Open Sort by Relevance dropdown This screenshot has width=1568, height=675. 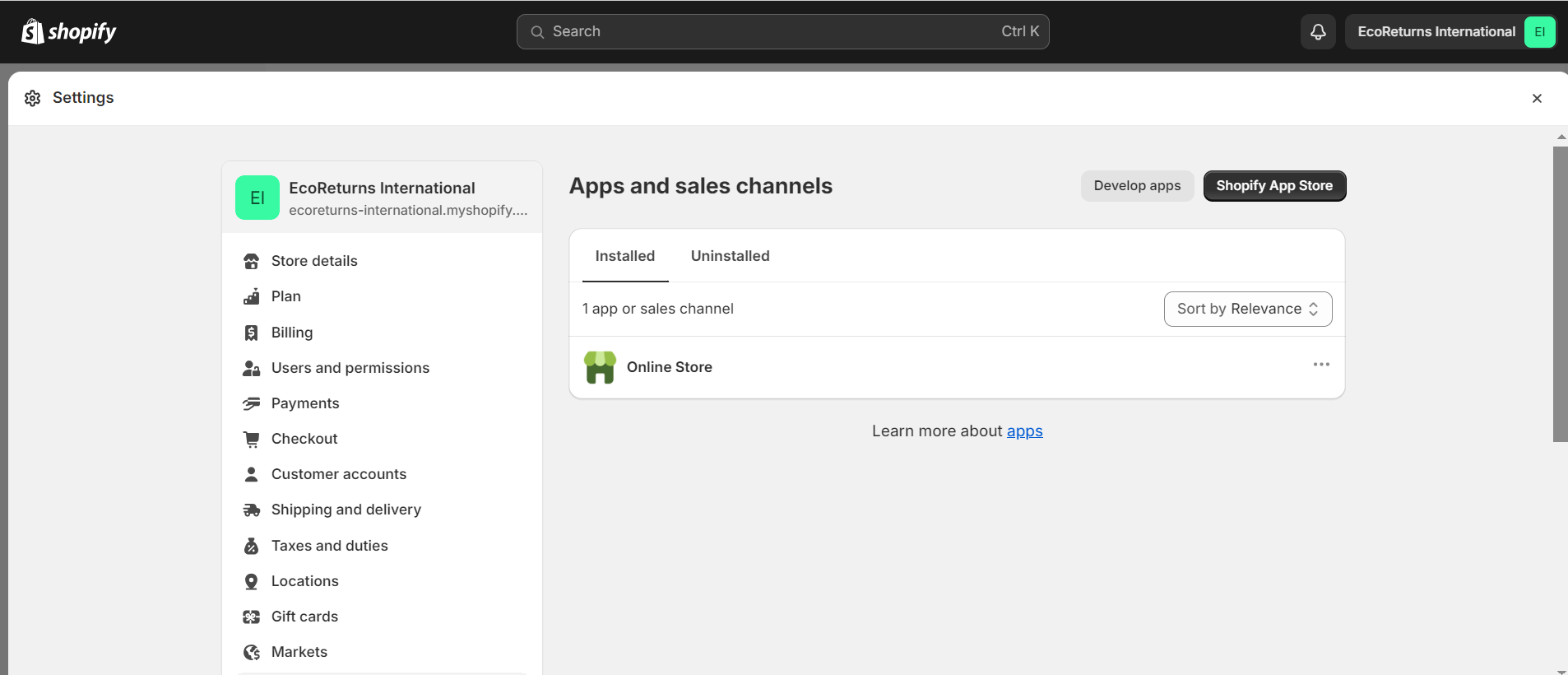coord(1247,309)
